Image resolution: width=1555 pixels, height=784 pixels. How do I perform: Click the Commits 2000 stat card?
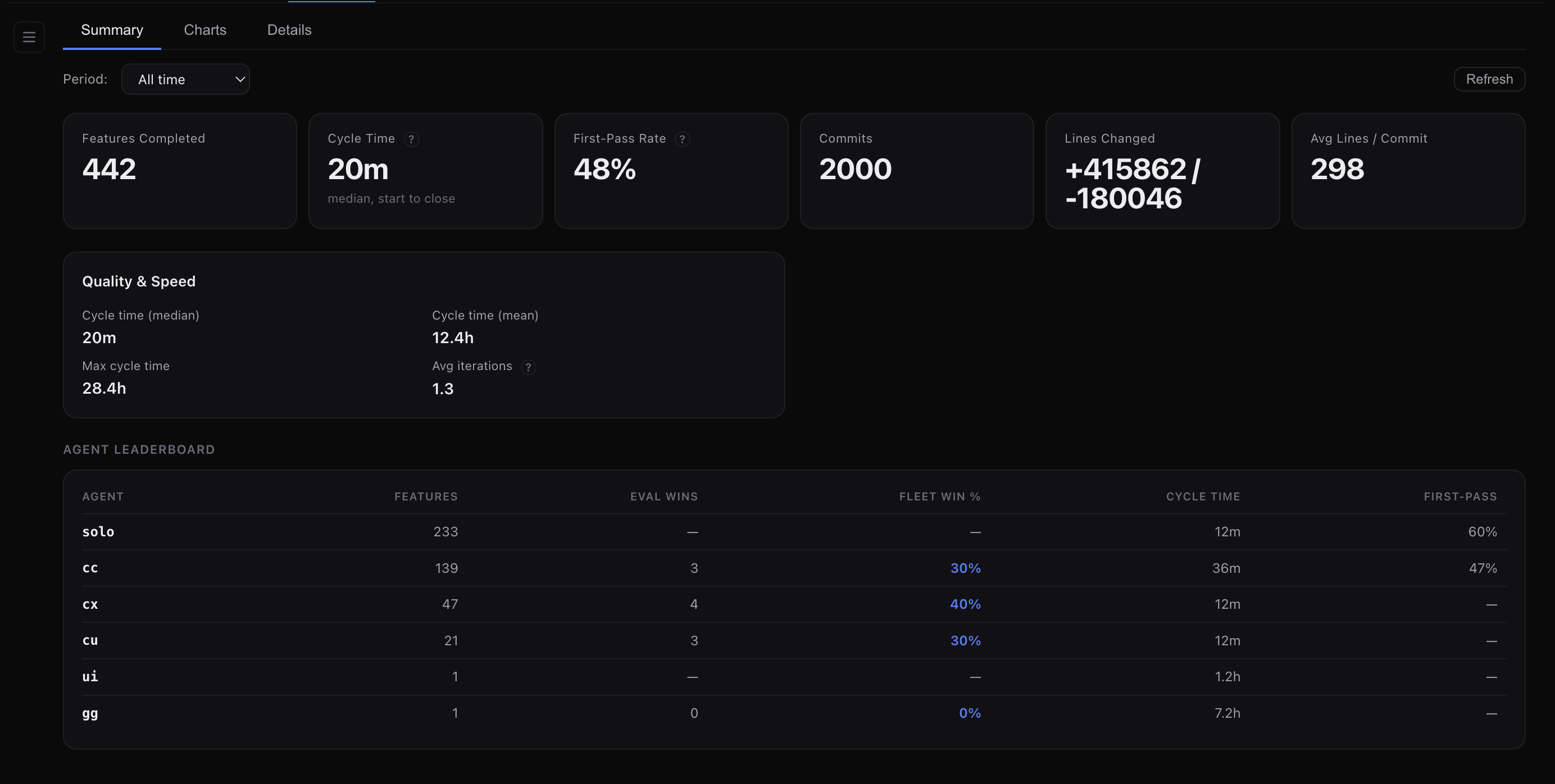point(916,171)
